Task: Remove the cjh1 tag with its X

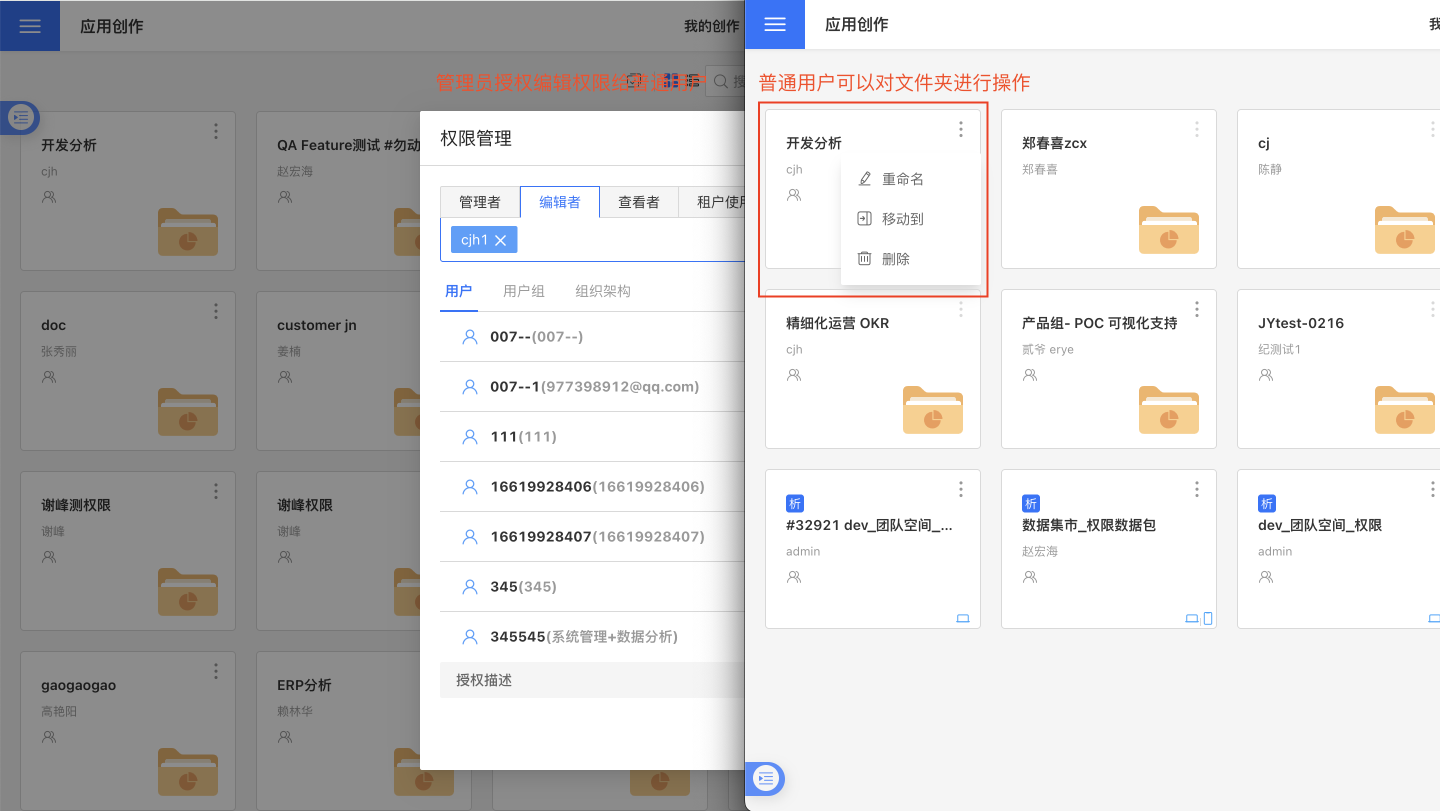Action: [x=501, y=240]
